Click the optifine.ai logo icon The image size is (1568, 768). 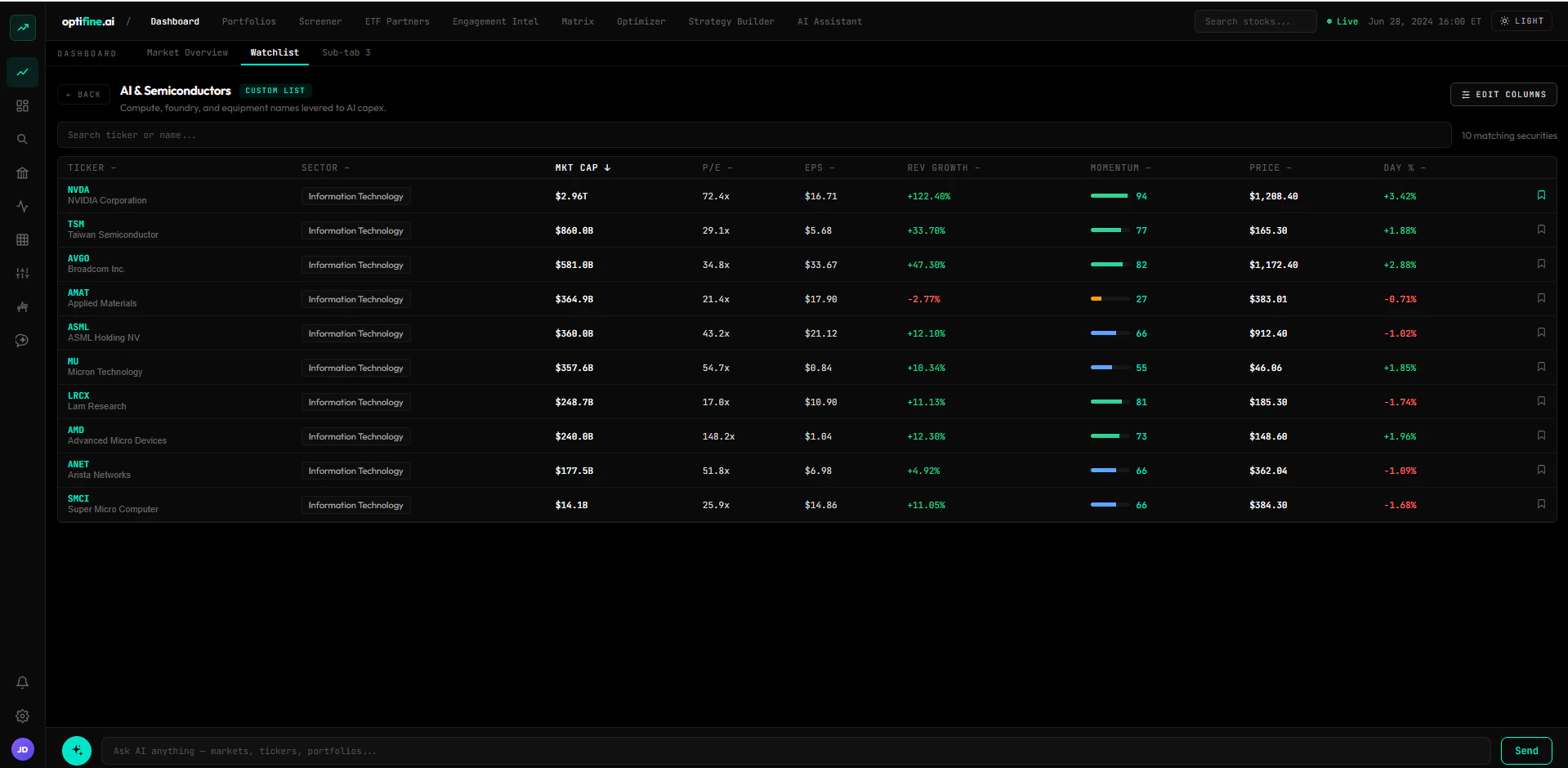point(23,27)
